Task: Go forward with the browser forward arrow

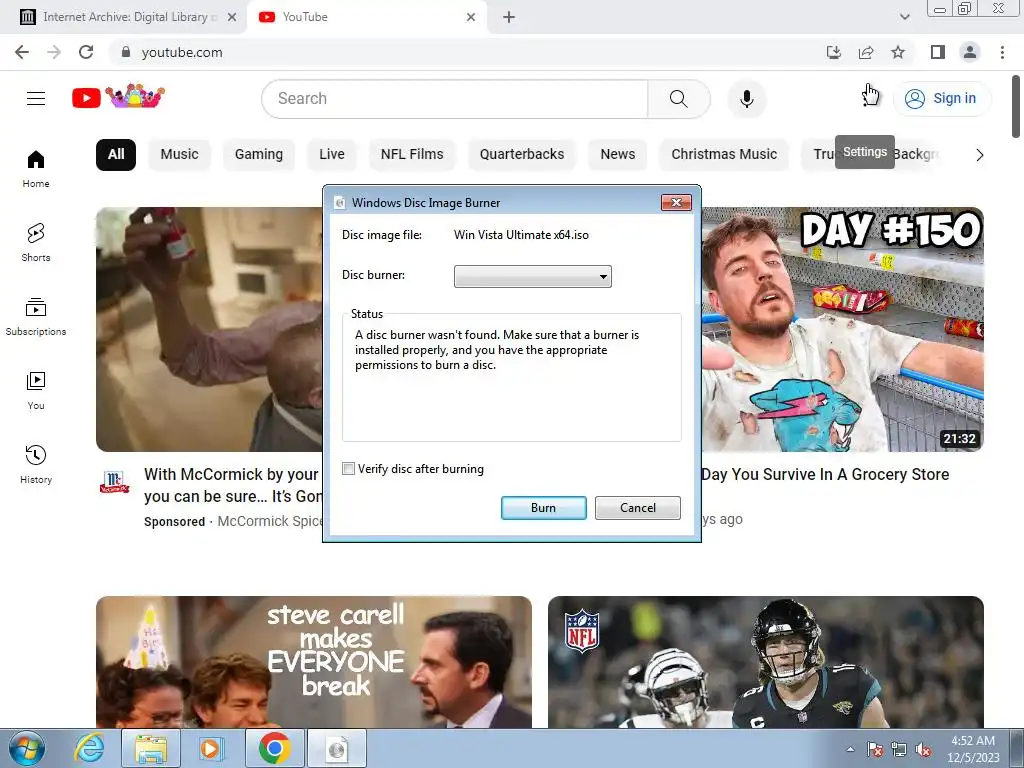Action: [54, 52]
